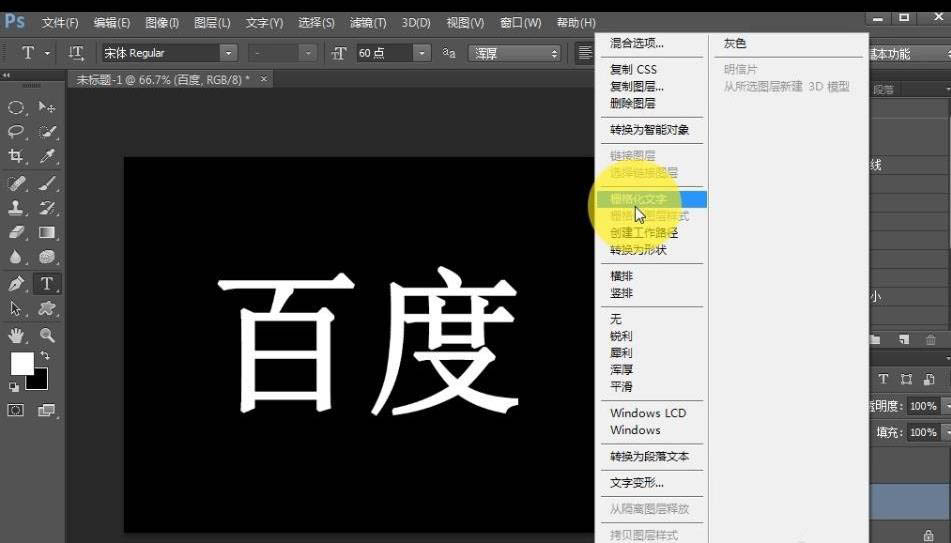Set anti-aliasing to Windows LCD
This screenshot has height=543, width=951.
coord(648,413)
